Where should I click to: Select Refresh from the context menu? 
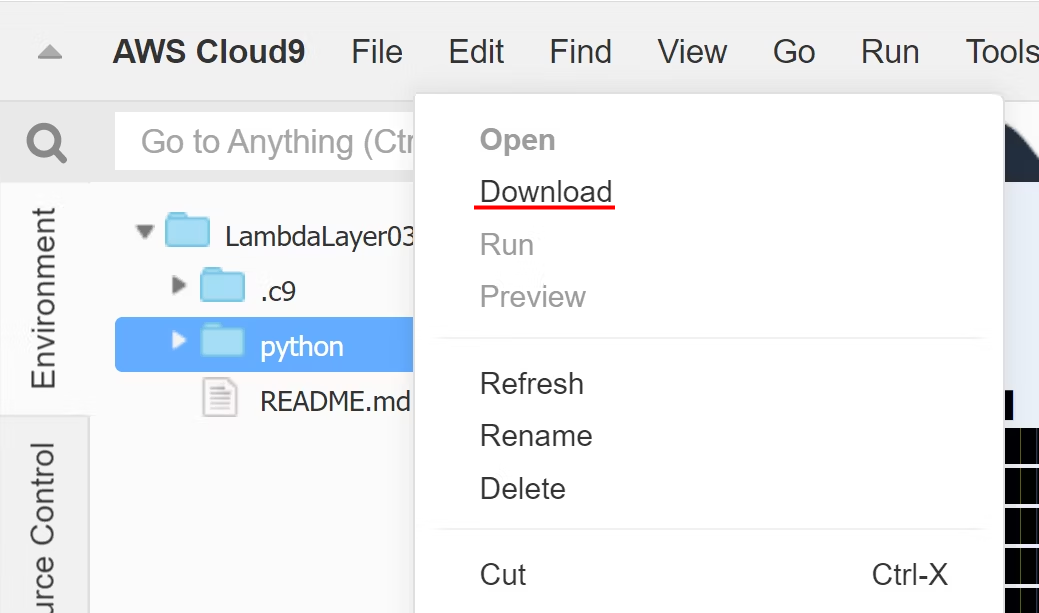531,383
